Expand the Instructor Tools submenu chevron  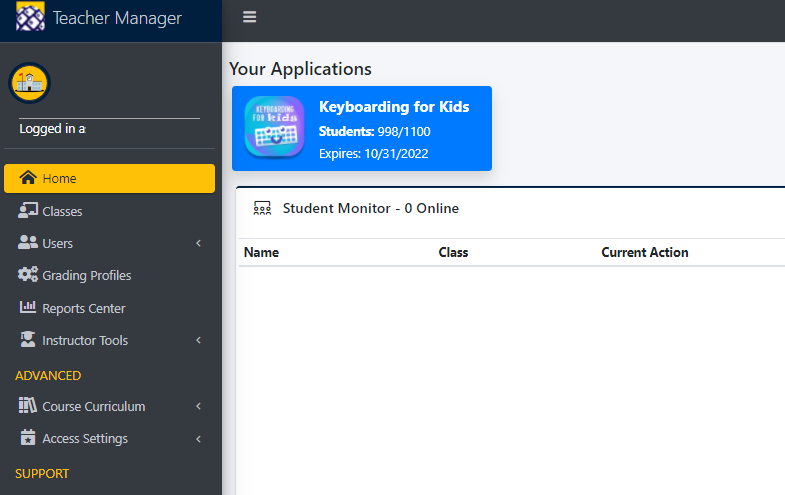pyautogui.click(x=199, y=340)
